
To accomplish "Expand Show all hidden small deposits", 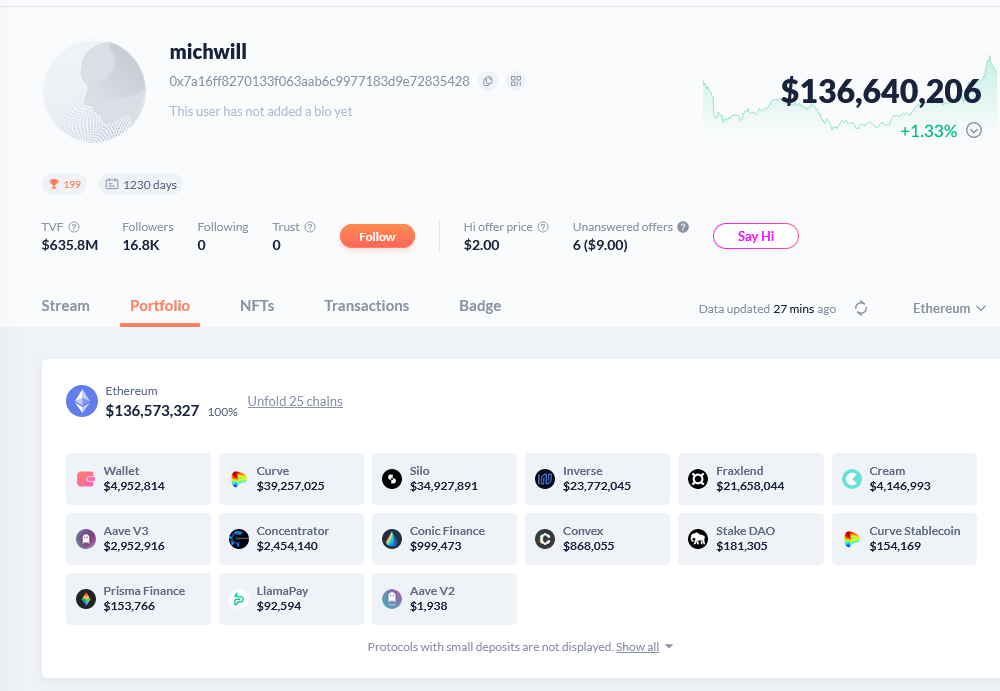I will pos(638,646).
